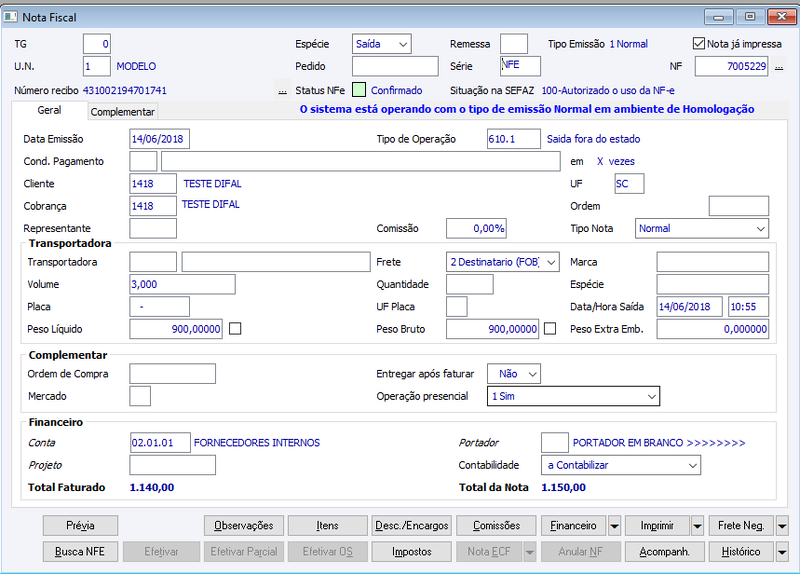Toggle the checkbox next to Peso Bruto

point(550,329)
